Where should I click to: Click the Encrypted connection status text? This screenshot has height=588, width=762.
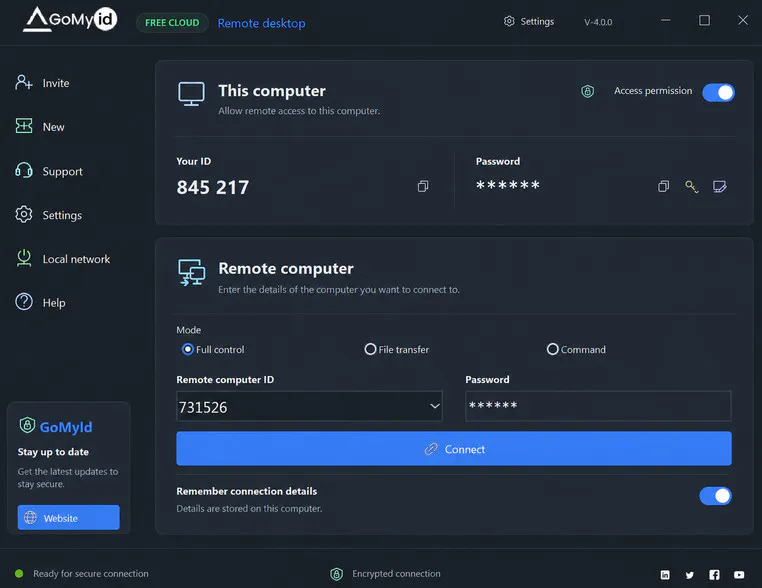(x=397, y=574)
